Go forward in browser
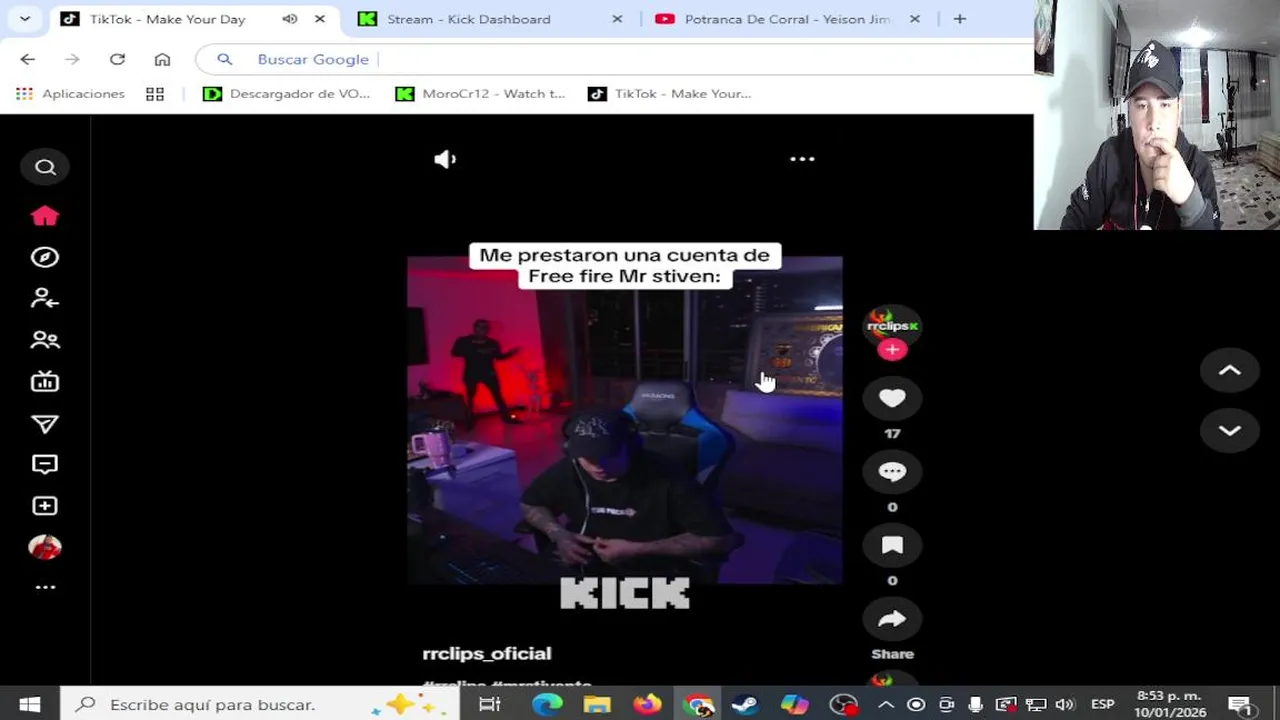Image resolution: width=1280 pixels, height=720 pixels. pos(72,59)
